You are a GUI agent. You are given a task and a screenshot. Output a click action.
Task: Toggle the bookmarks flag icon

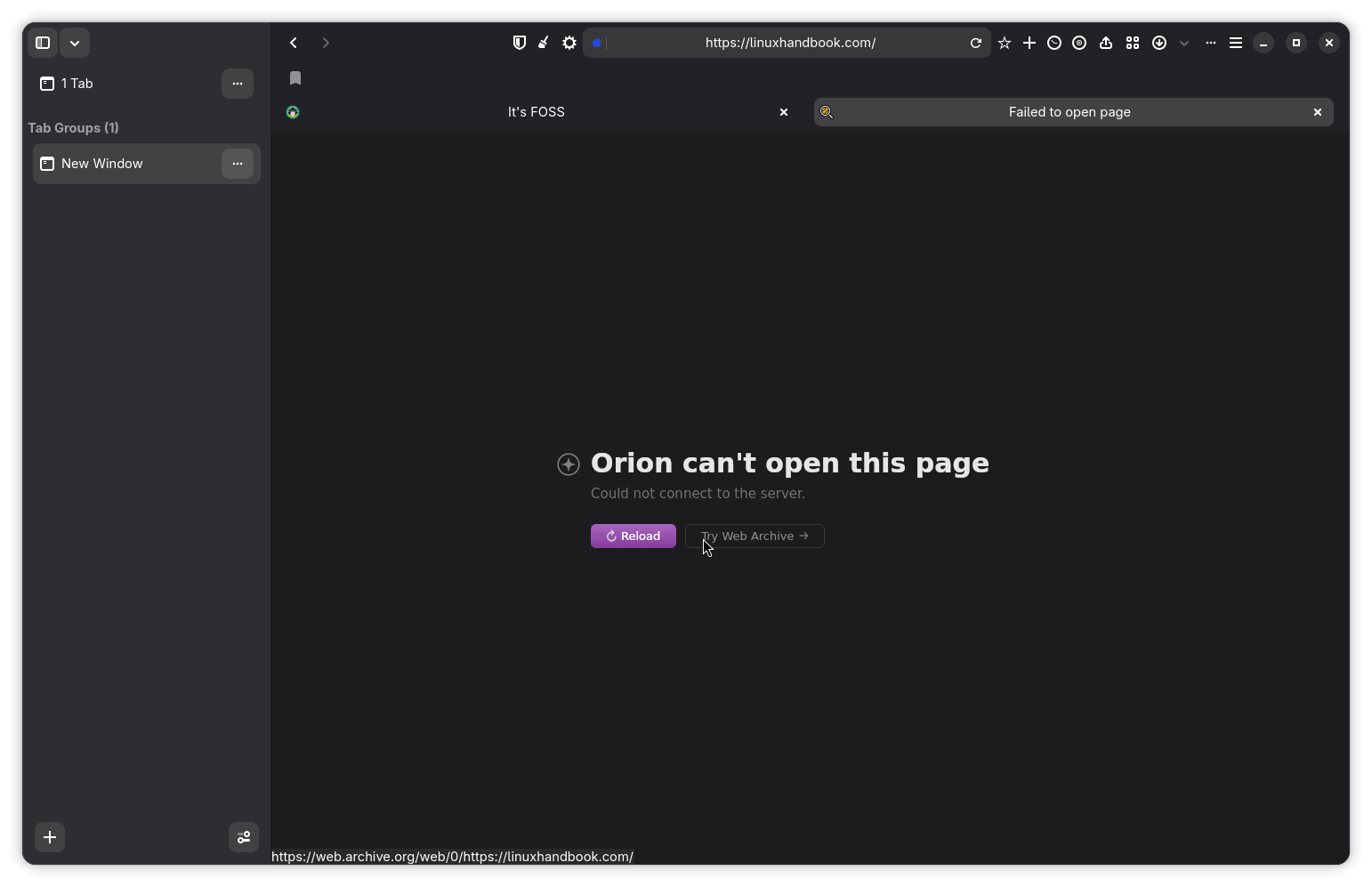[295, 79]
